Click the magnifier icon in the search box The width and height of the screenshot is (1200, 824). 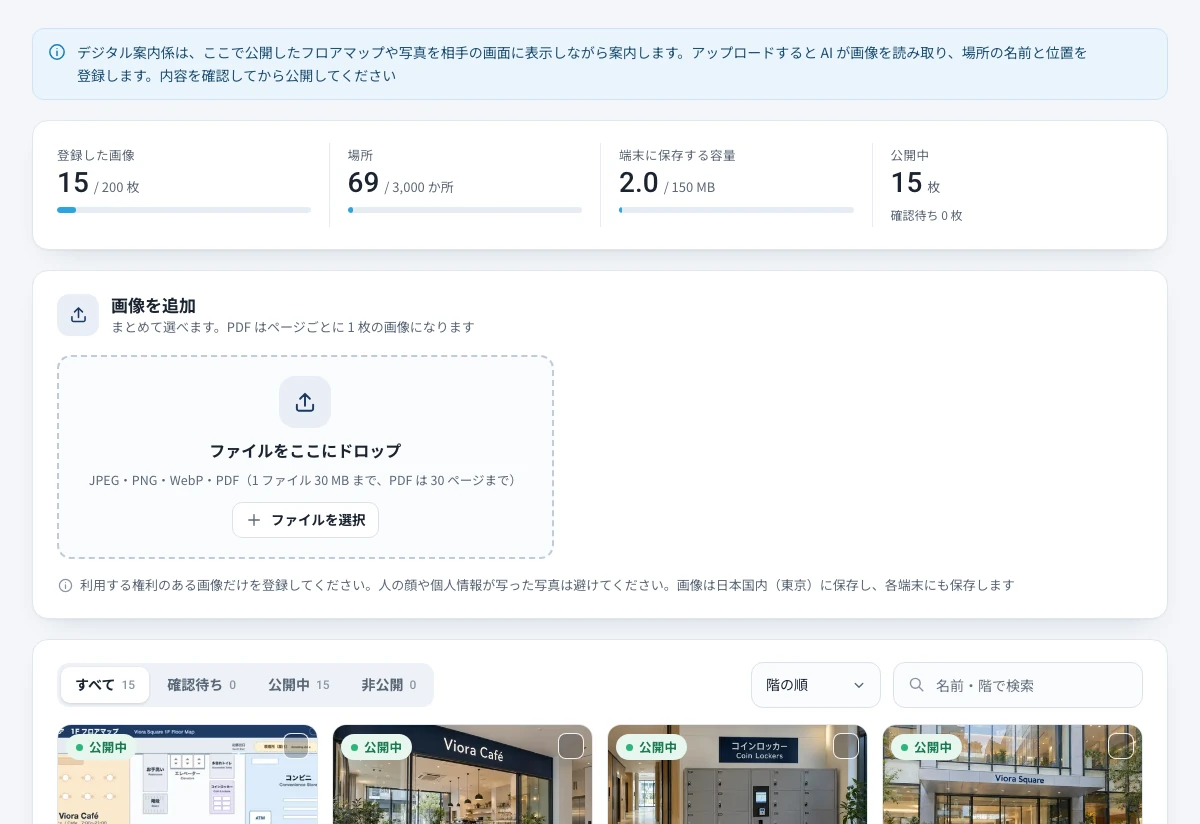point(916,685)
